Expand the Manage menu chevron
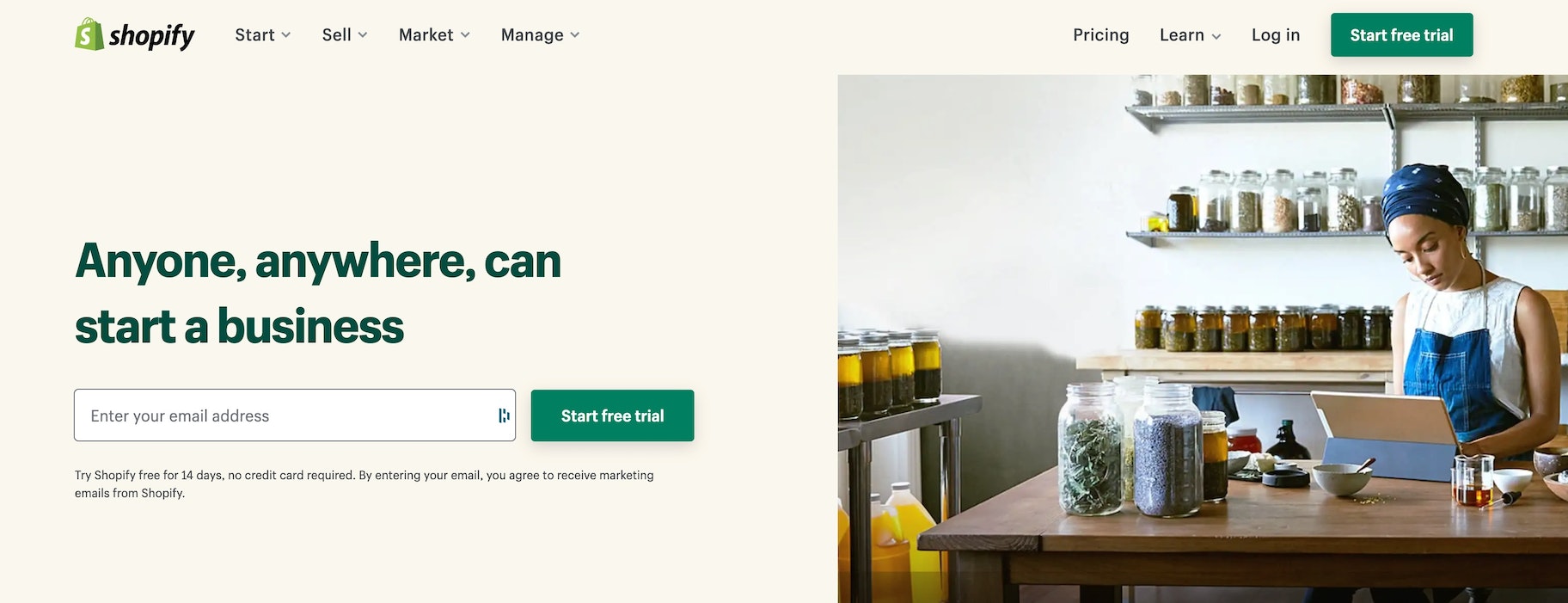 click(575, 35)
